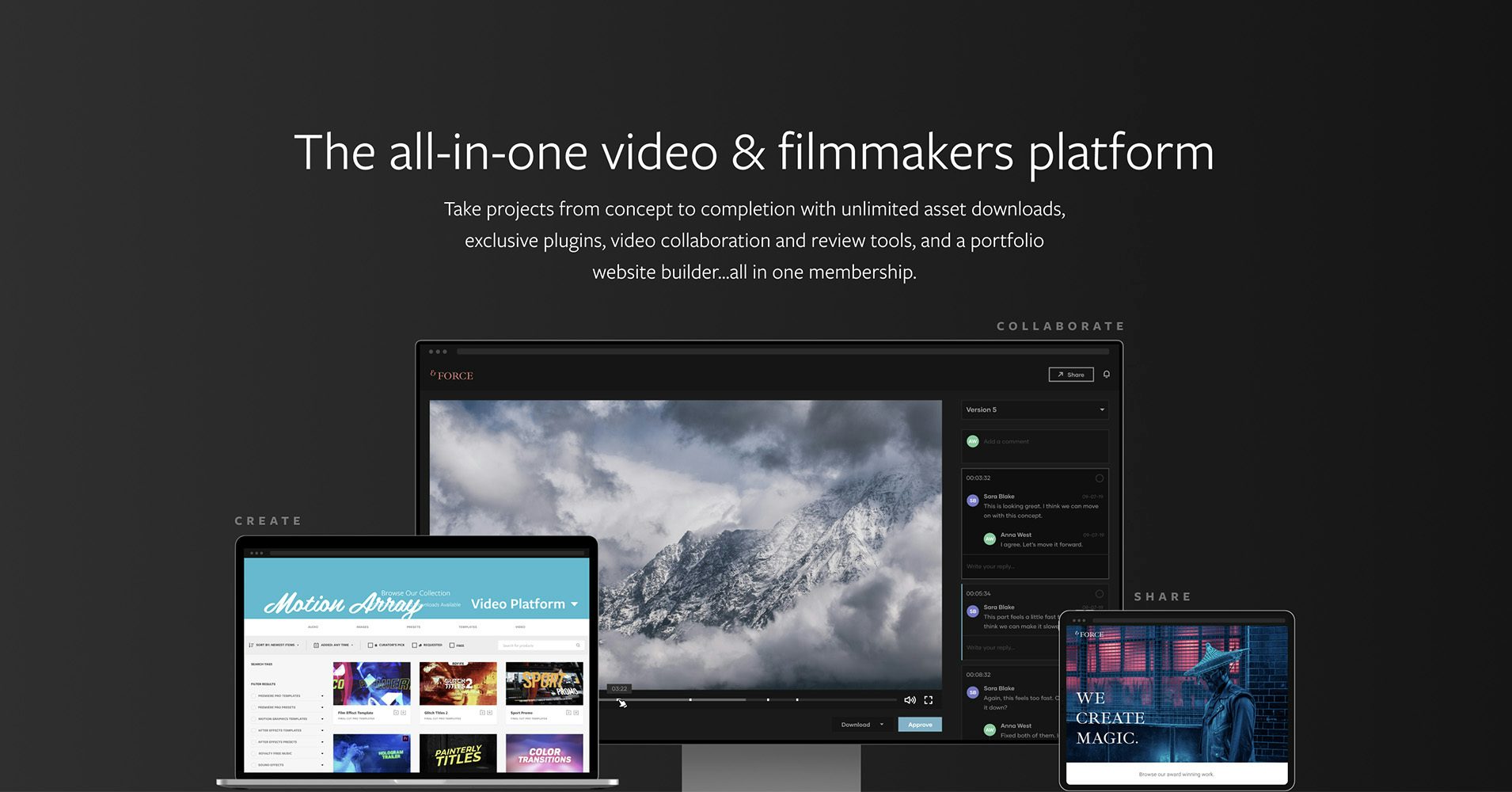This screenshot has height=792, width=1512.
Task: Open the Download options dropdown
Action: [x=881, y=725]
